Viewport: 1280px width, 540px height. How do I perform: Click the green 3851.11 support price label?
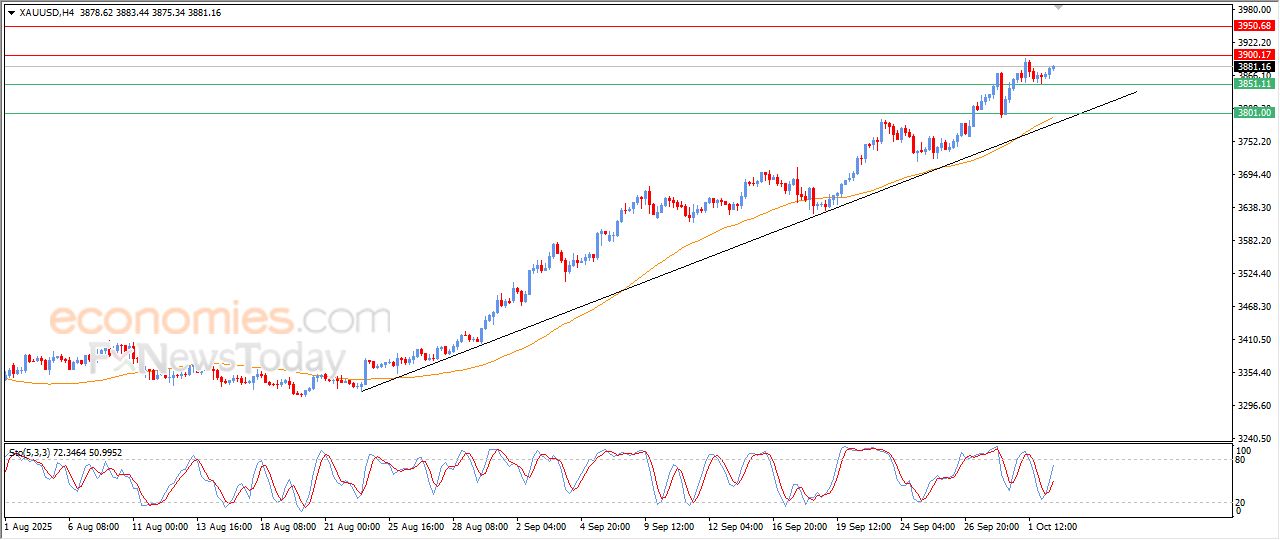click(1252, 85)
